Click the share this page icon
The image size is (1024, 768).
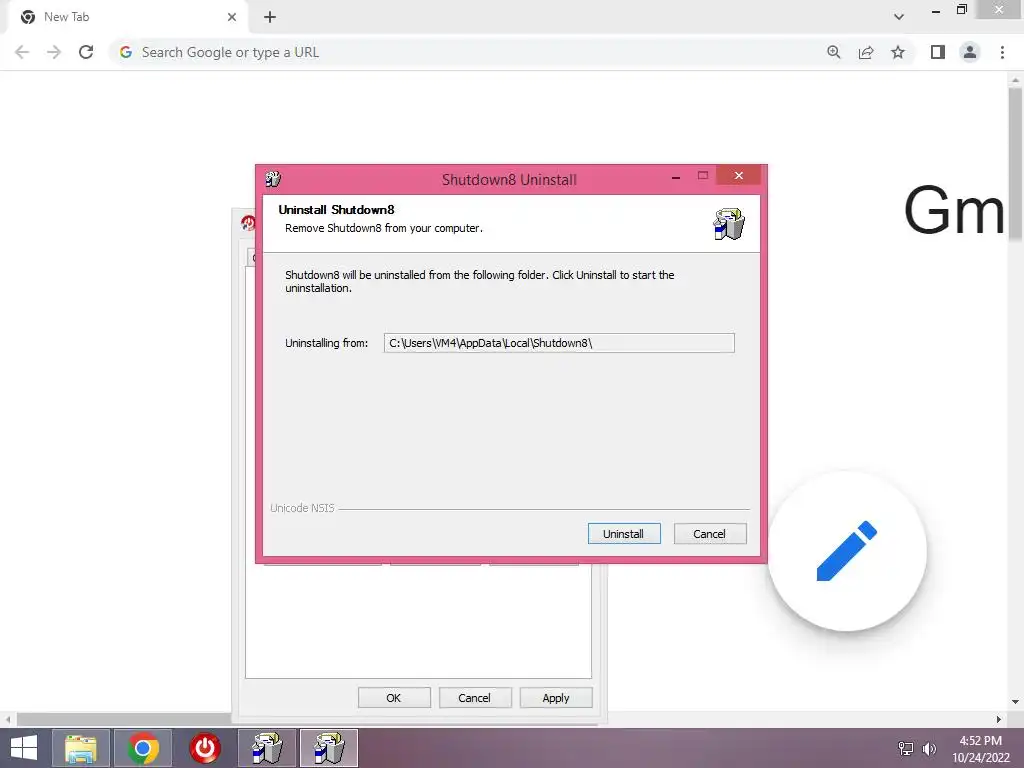click(x=866, y=52)
